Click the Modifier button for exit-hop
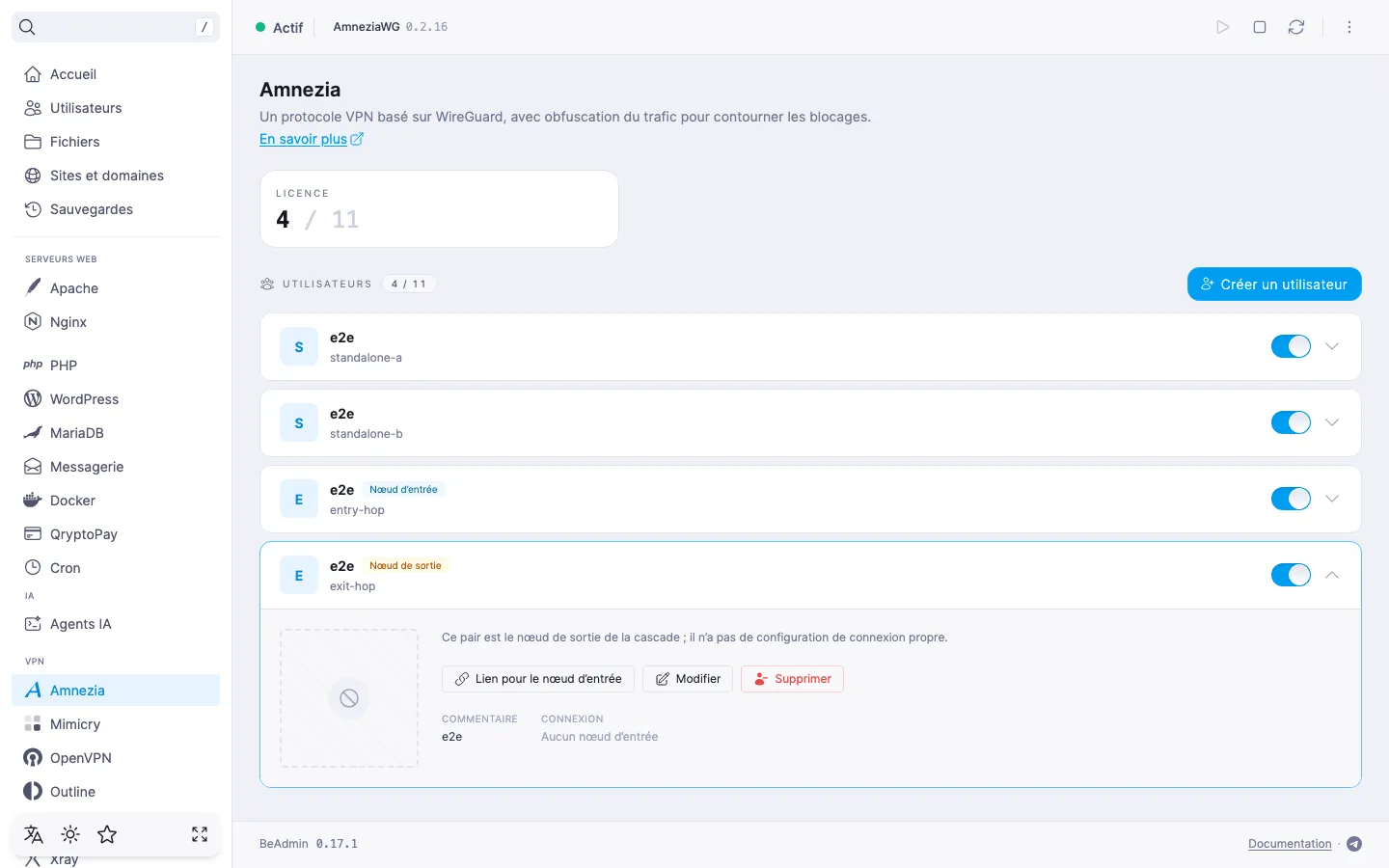This screenshot has height=868, width=1389. 688,679
